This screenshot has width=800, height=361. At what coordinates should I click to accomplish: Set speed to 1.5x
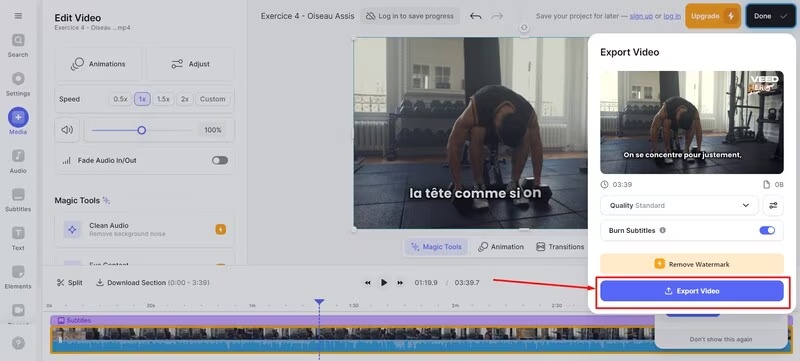pos(163,99)
